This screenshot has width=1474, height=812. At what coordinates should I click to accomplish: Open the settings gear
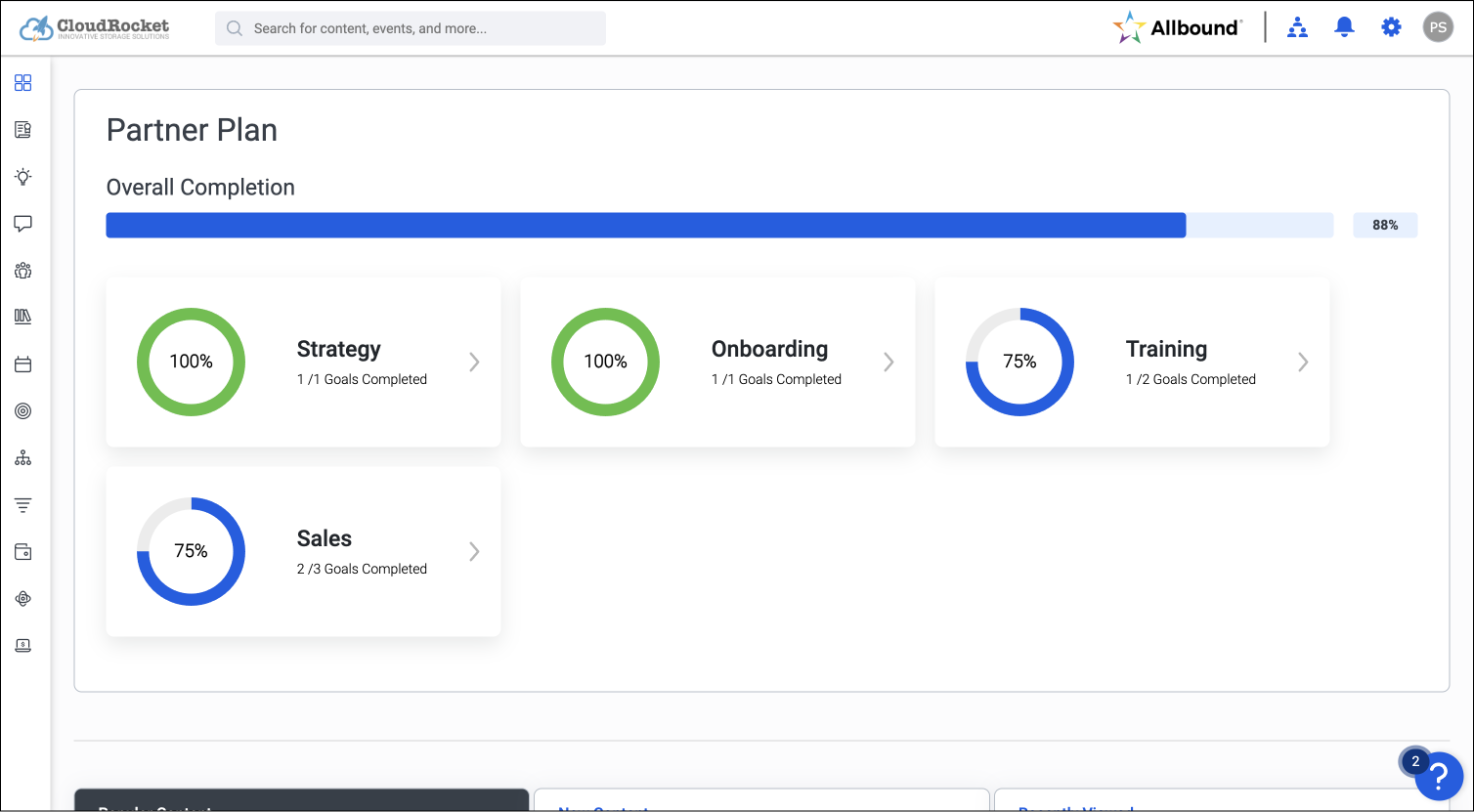[1391, 27]
